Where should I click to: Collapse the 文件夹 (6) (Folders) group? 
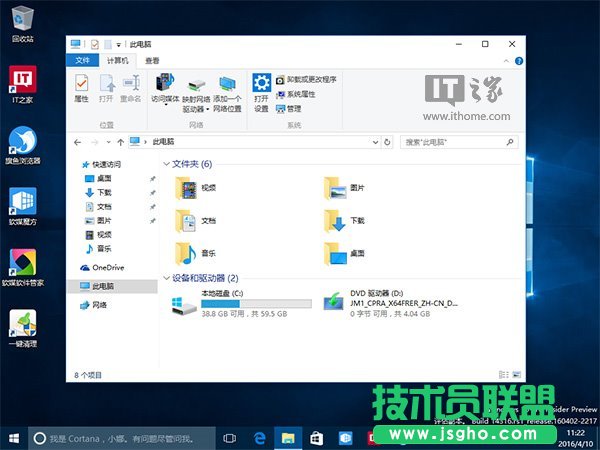click(166, 164)
